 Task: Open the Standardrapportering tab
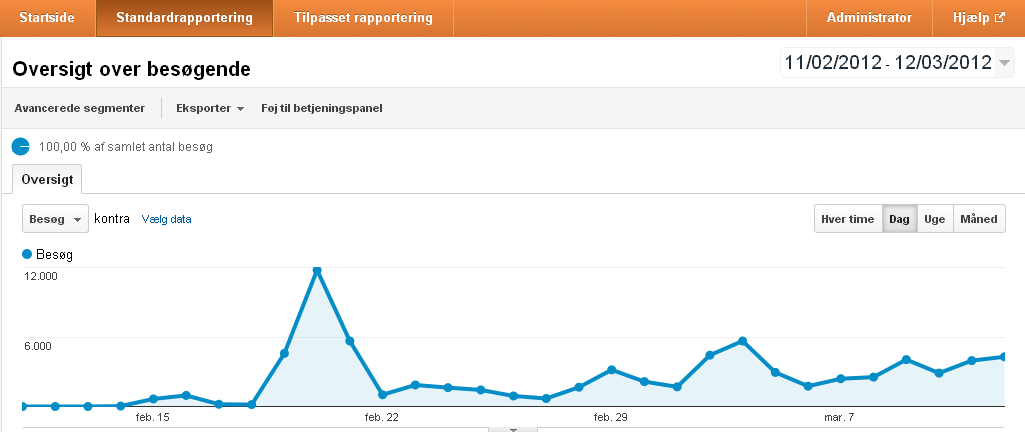[x=184, y=18]
